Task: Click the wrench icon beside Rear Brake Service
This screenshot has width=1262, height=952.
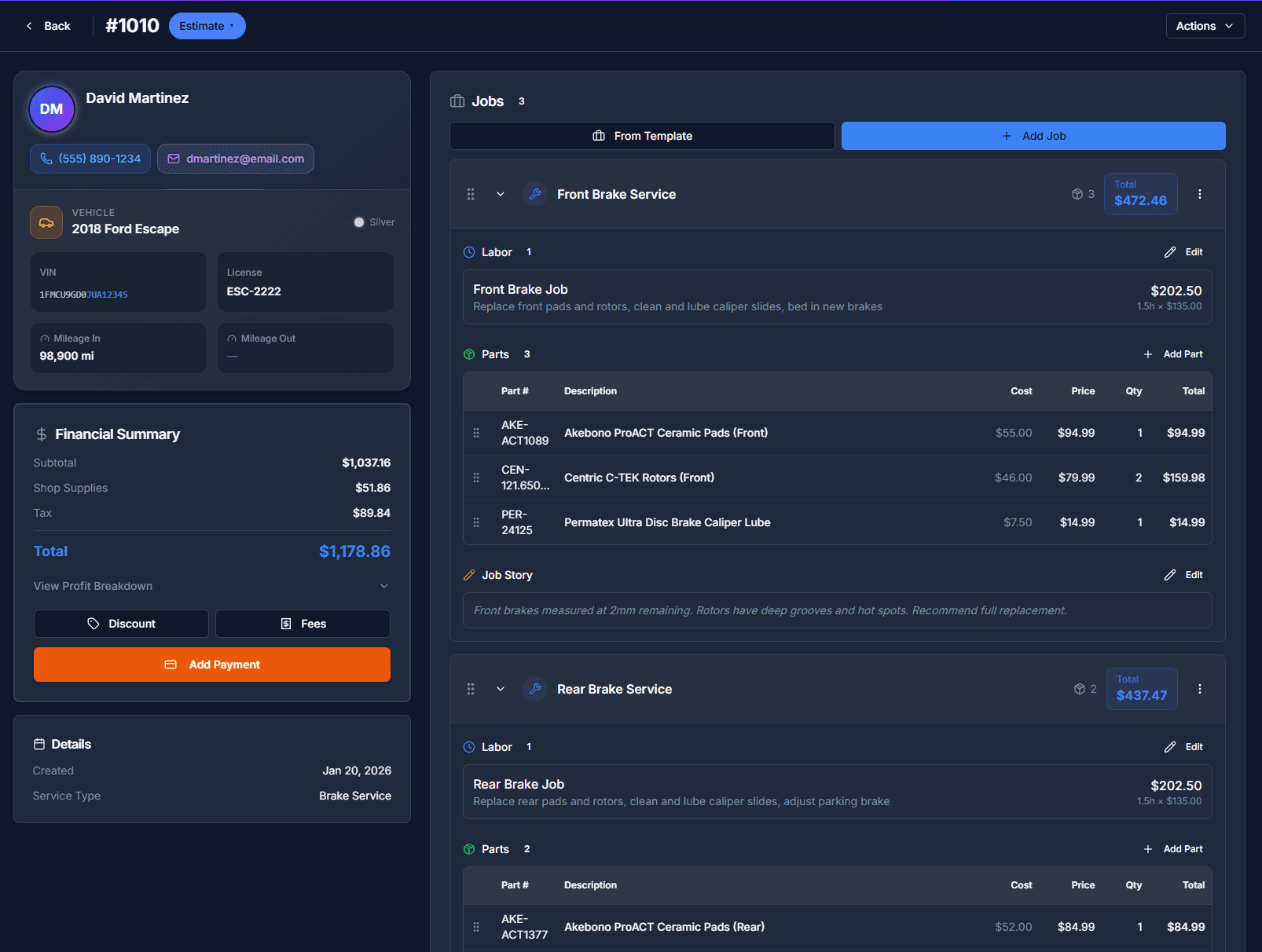Action: click(x=535, y=689)
